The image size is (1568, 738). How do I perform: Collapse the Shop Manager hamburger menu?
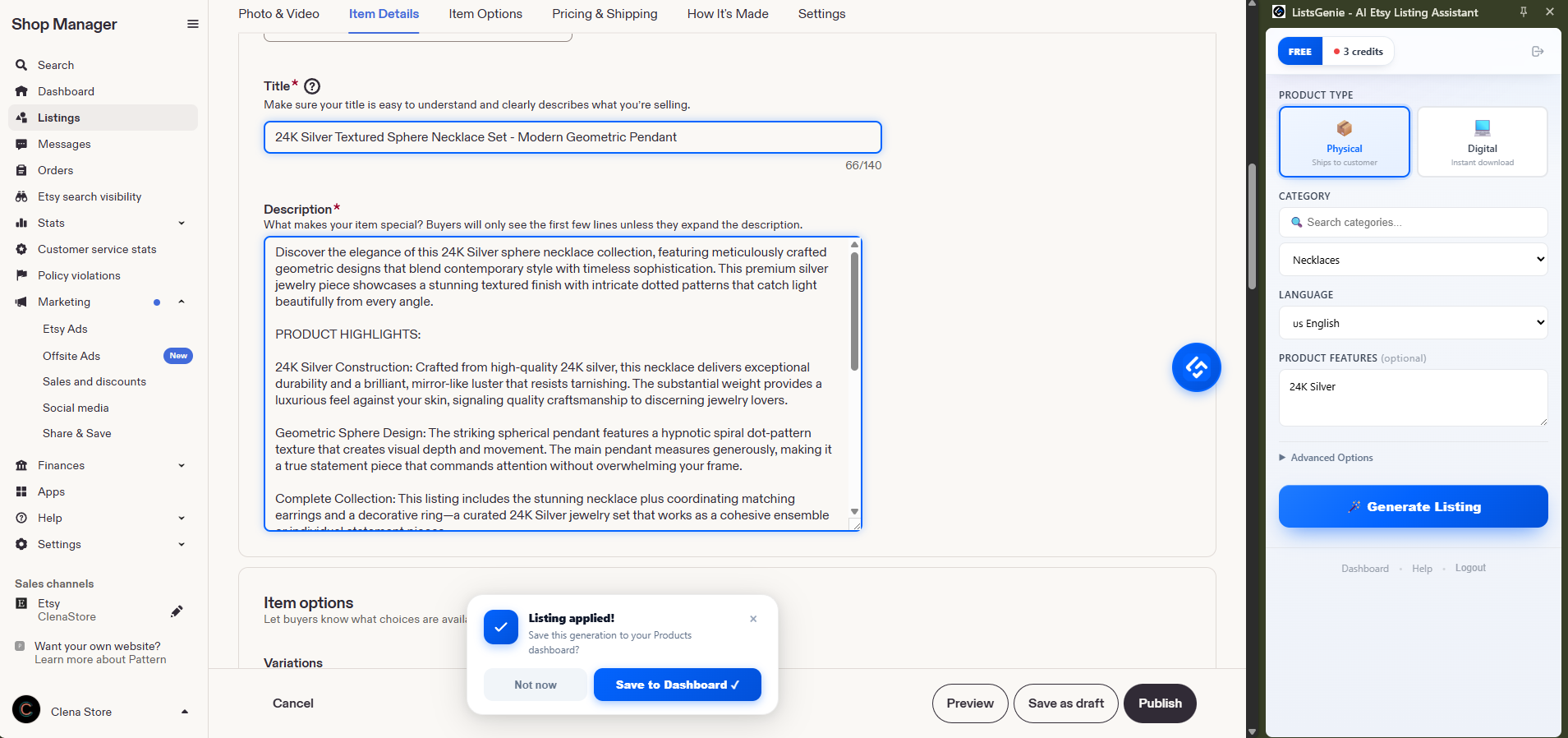[193, 24]
